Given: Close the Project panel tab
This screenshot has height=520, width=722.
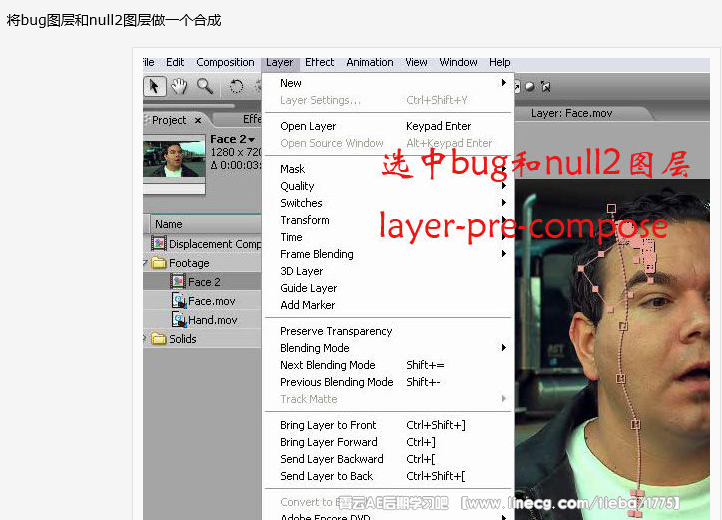Looking at the screenshot, I should pyautogui.click(x=198, y=120).
